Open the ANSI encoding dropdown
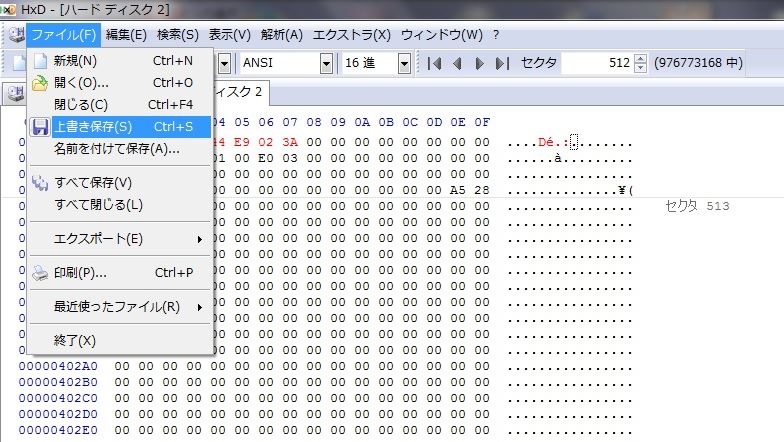 coord(326,63)
